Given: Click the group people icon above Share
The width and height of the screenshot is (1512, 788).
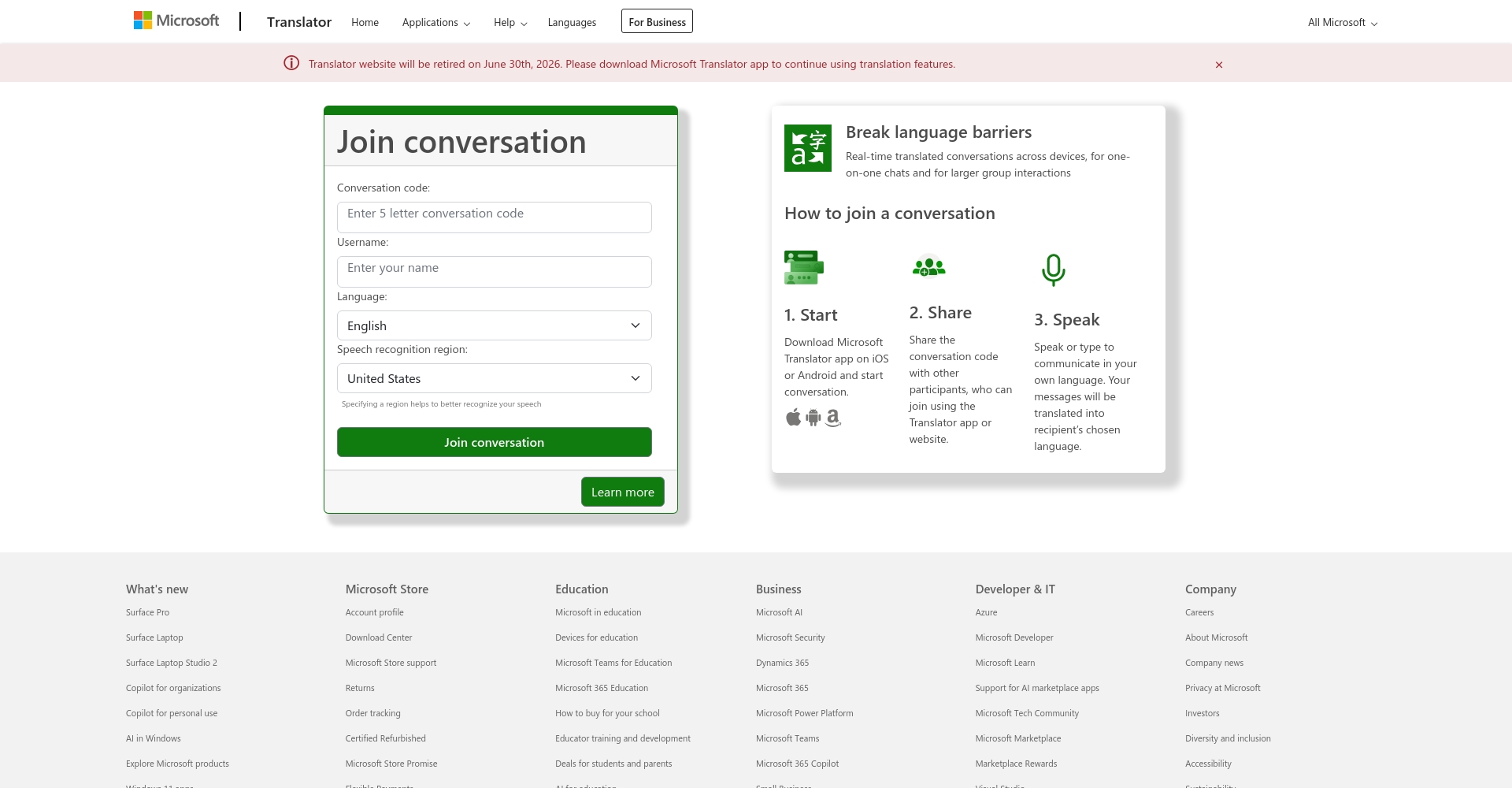Looking at the screenshot, I should [928, 268].
